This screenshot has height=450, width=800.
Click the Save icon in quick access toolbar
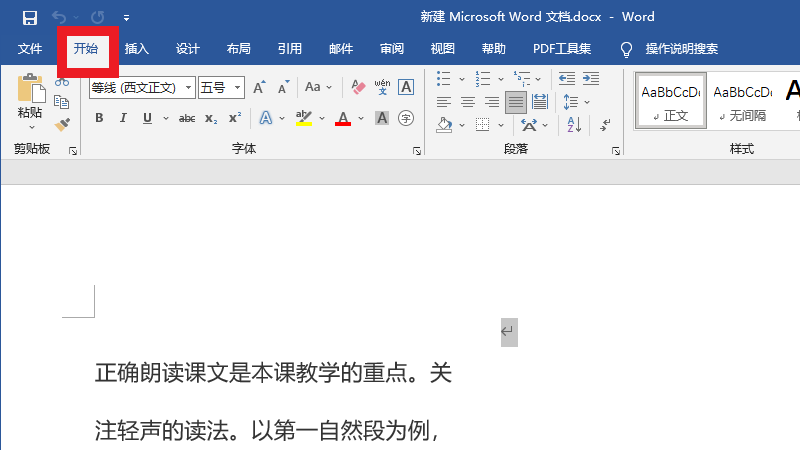[x=29, y=17]
